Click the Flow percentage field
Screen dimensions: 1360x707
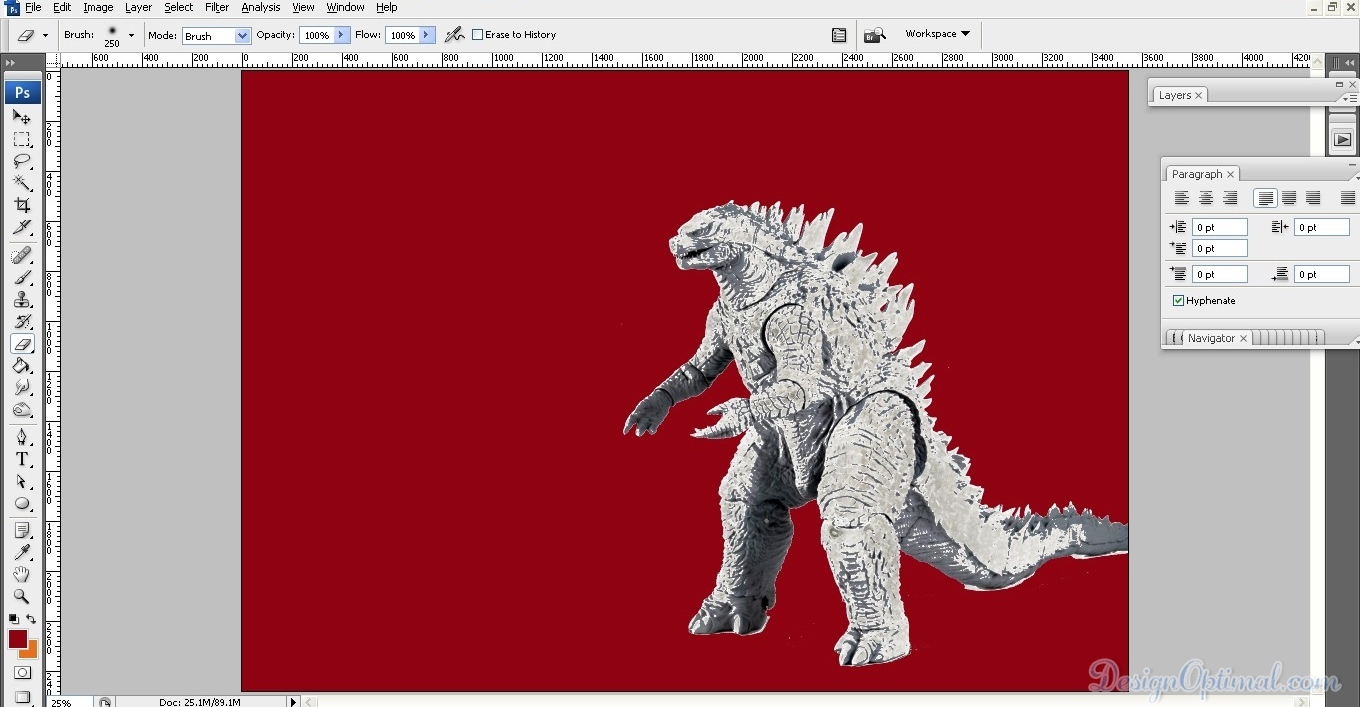coord(402,35)
